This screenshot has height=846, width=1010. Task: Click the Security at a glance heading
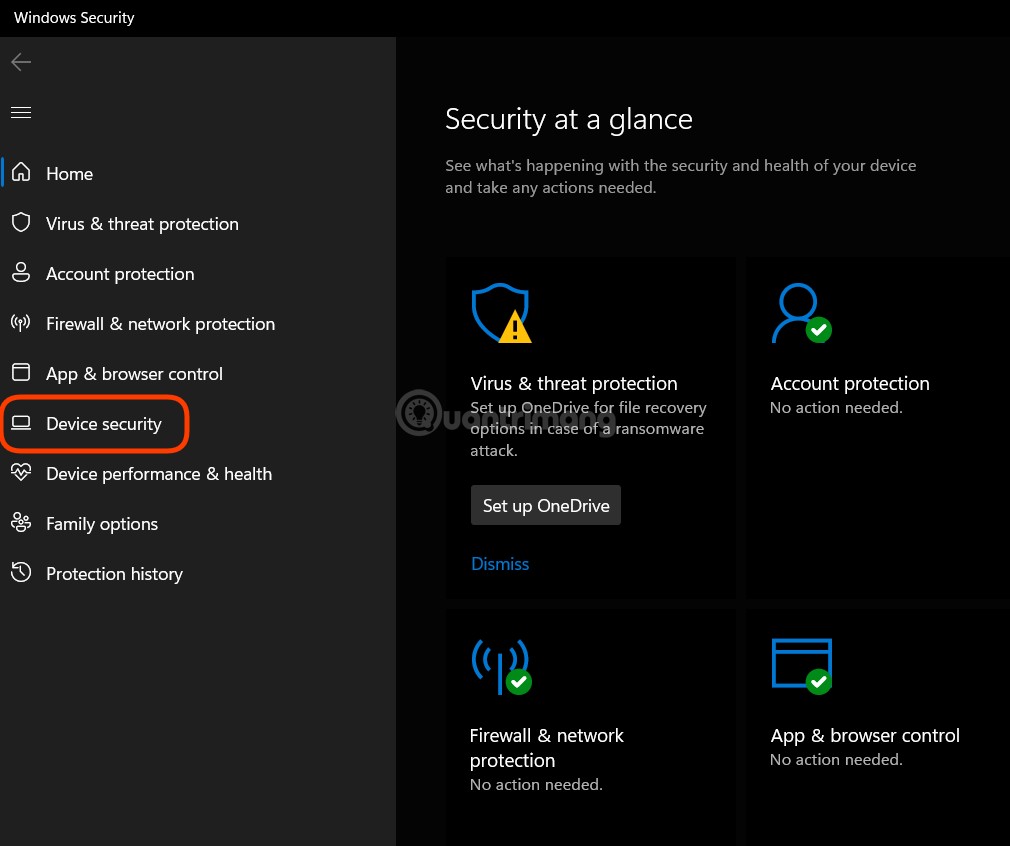[569, 119]
